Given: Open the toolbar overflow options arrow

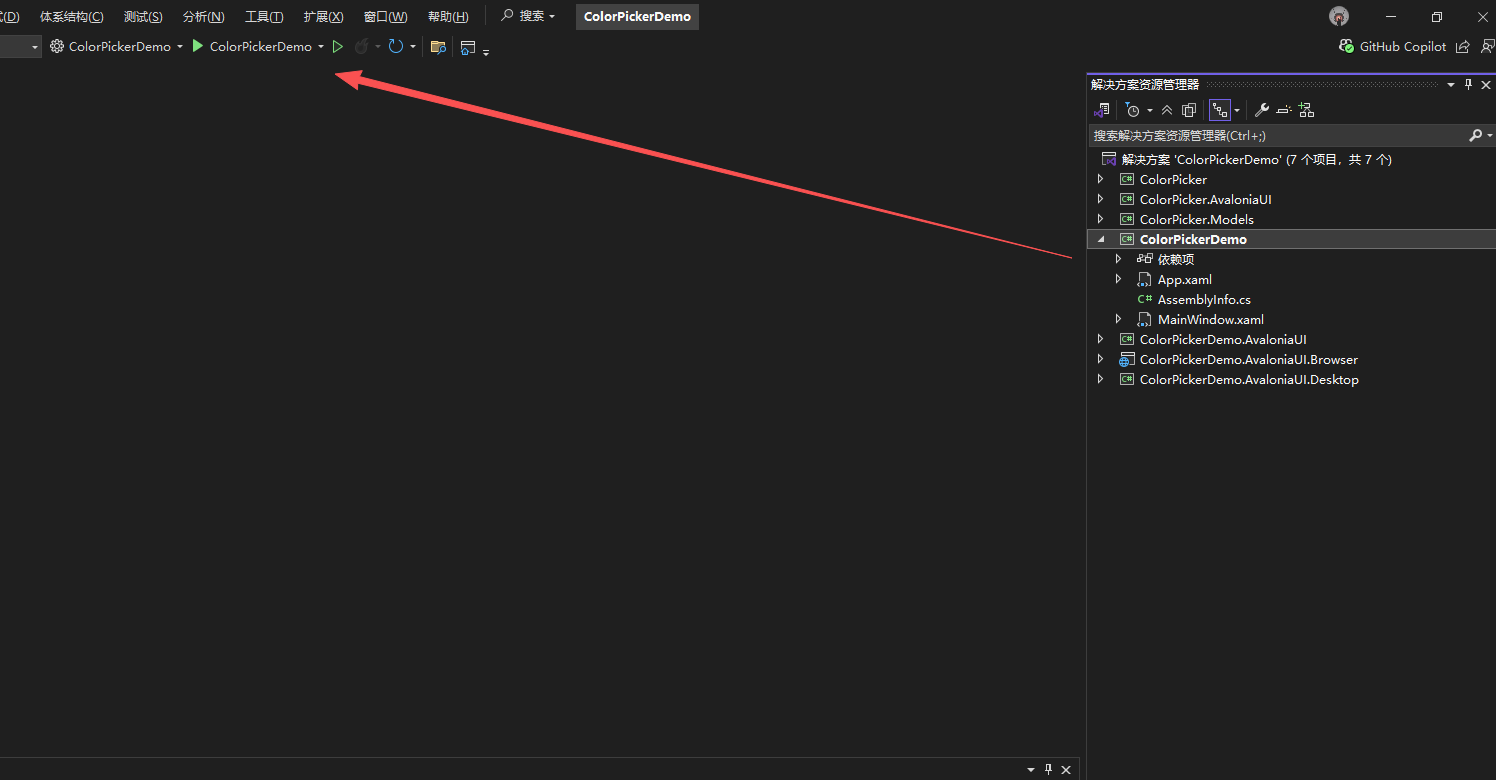Looking at the screenshot, I should click(x=486, y=52).
